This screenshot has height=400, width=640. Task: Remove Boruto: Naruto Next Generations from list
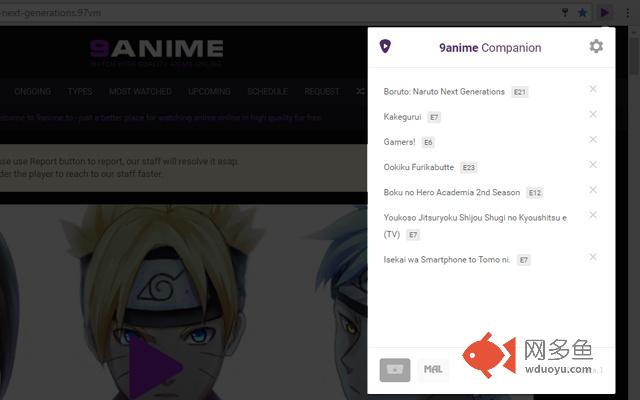(x=593, y=89)
